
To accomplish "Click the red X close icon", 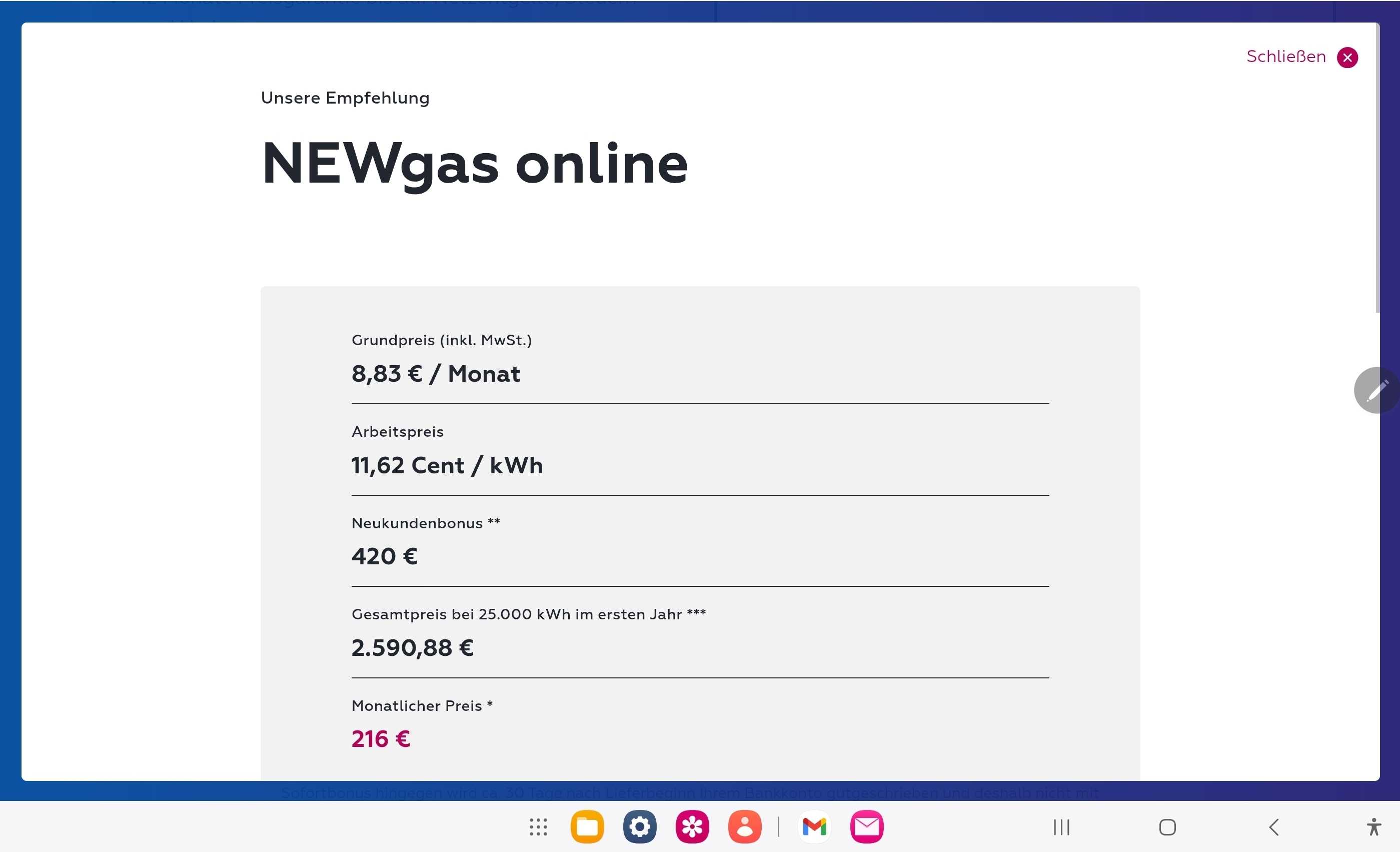I will point(1346,58).
